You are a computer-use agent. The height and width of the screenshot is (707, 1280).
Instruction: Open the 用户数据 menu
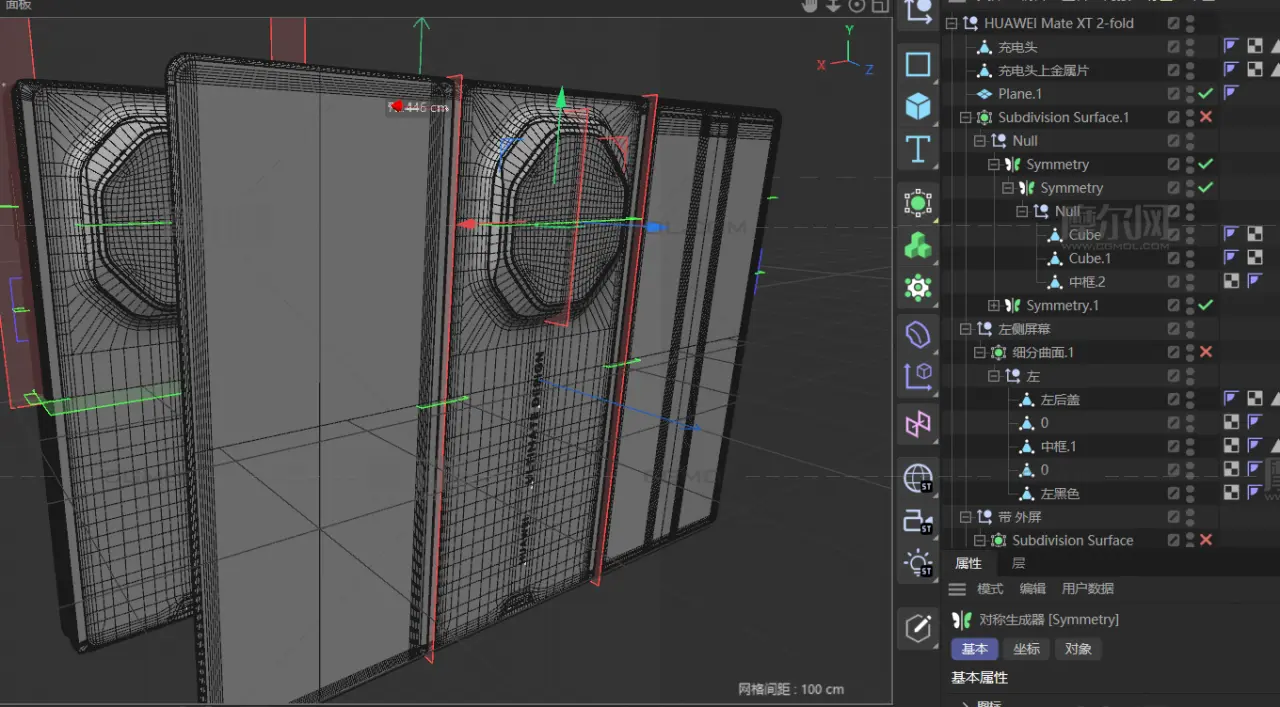[x=1088, y=589]
